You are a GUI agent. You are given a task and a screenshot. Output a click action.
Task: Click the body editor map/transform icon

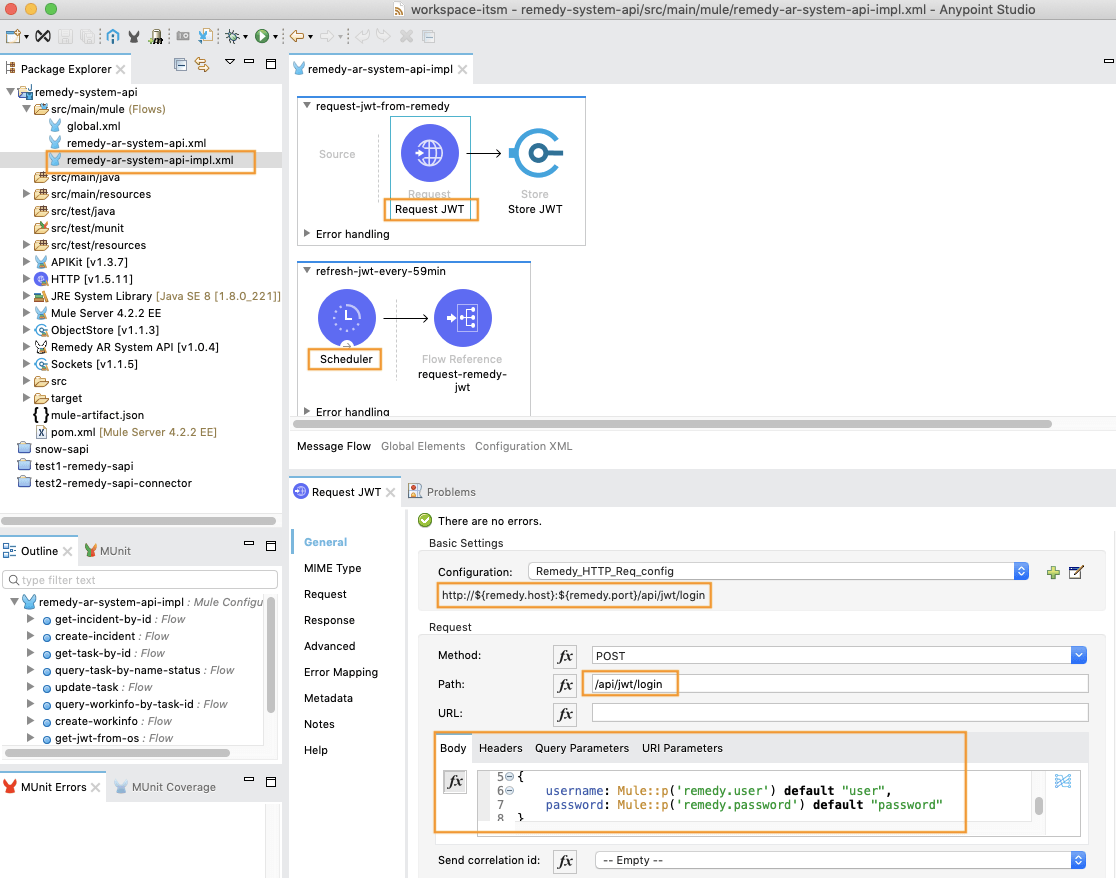[1063, 781]
